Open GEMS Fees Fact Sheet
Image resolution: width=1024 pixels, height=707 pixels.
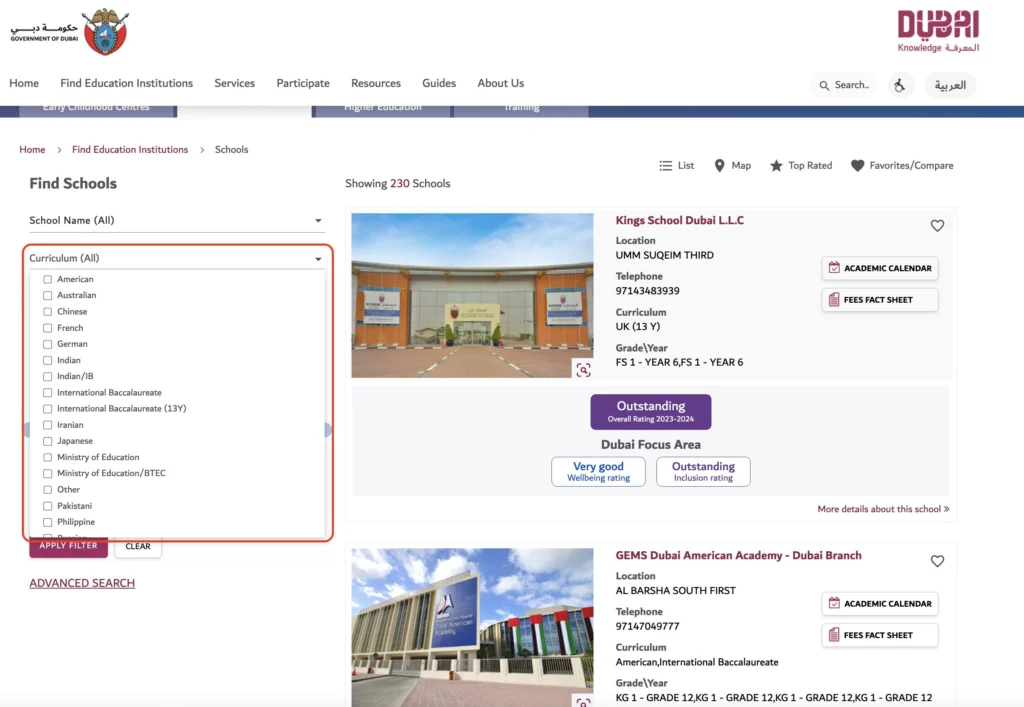pos(880,635)
